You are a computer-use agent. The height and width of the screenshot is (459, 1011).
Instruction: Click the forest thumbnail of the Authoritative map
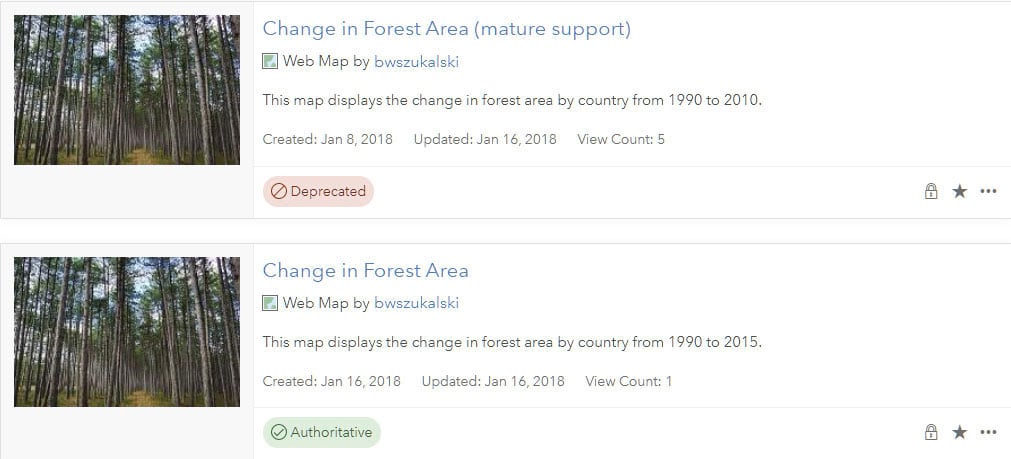[127, 331]
